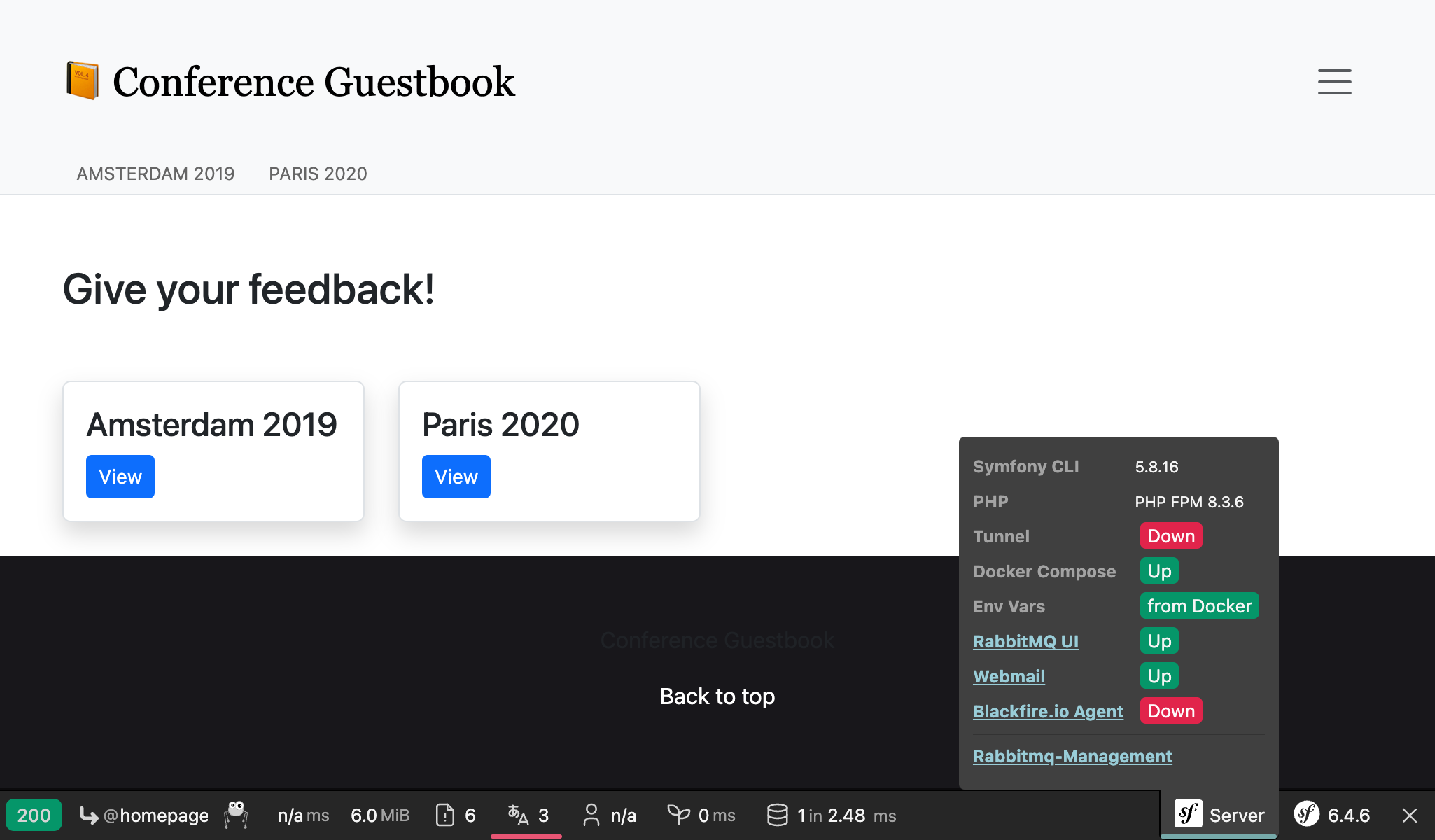Open the Webmail link
Image resolution: width=1435 pixels, height=840 pixels.
(x=1009, y=676)
